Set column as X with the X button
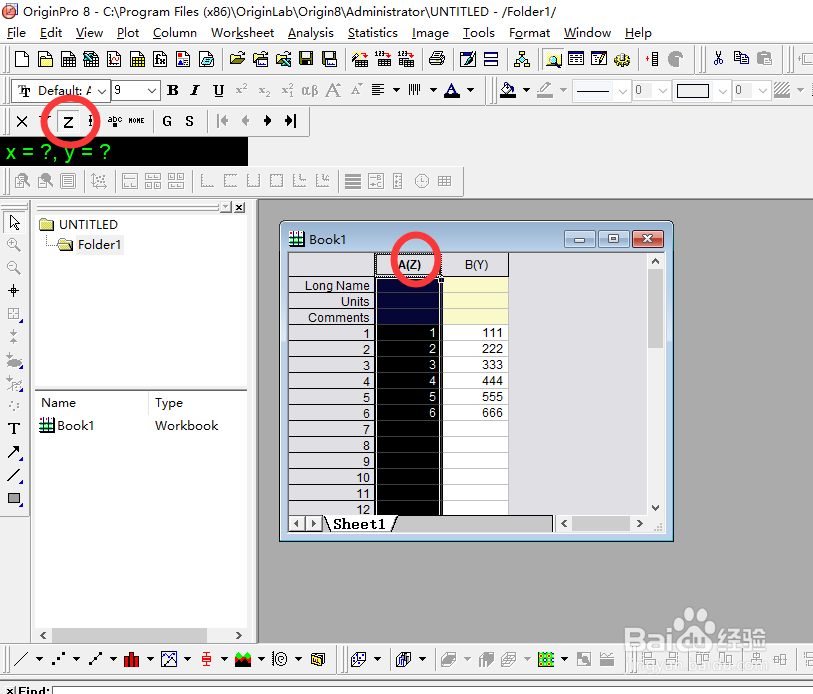The image size is (813, 694). [x=22, y=122]
